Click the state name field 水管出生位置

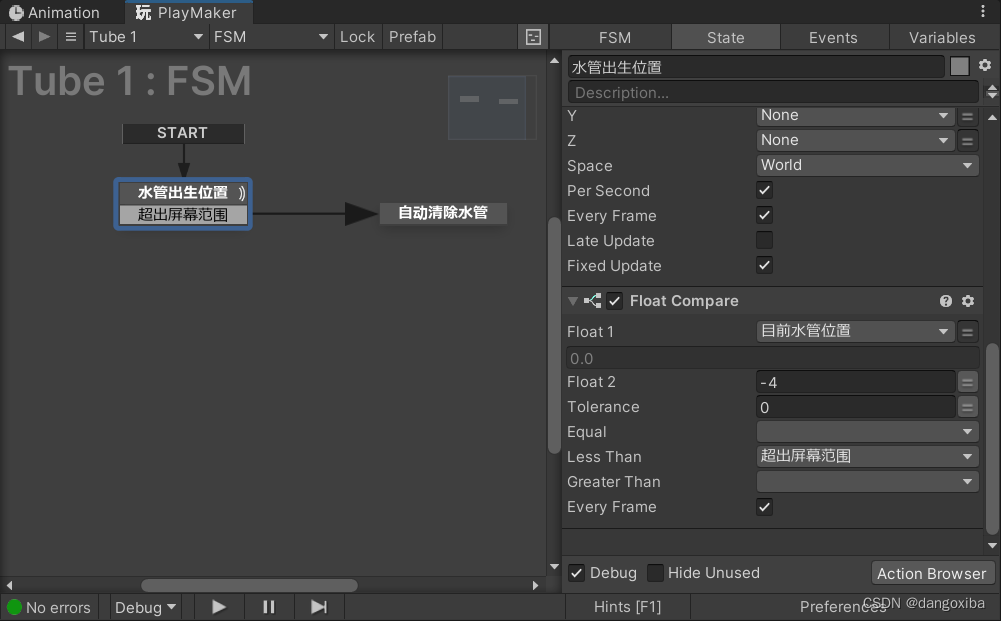(x=756, y=67)
